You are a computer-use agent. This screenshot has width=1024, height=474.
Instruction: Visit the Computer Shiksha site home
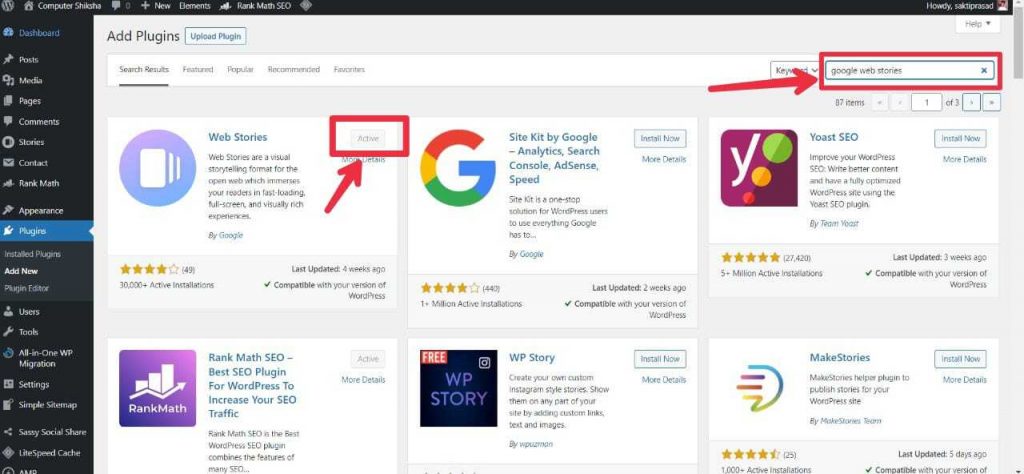63,6
